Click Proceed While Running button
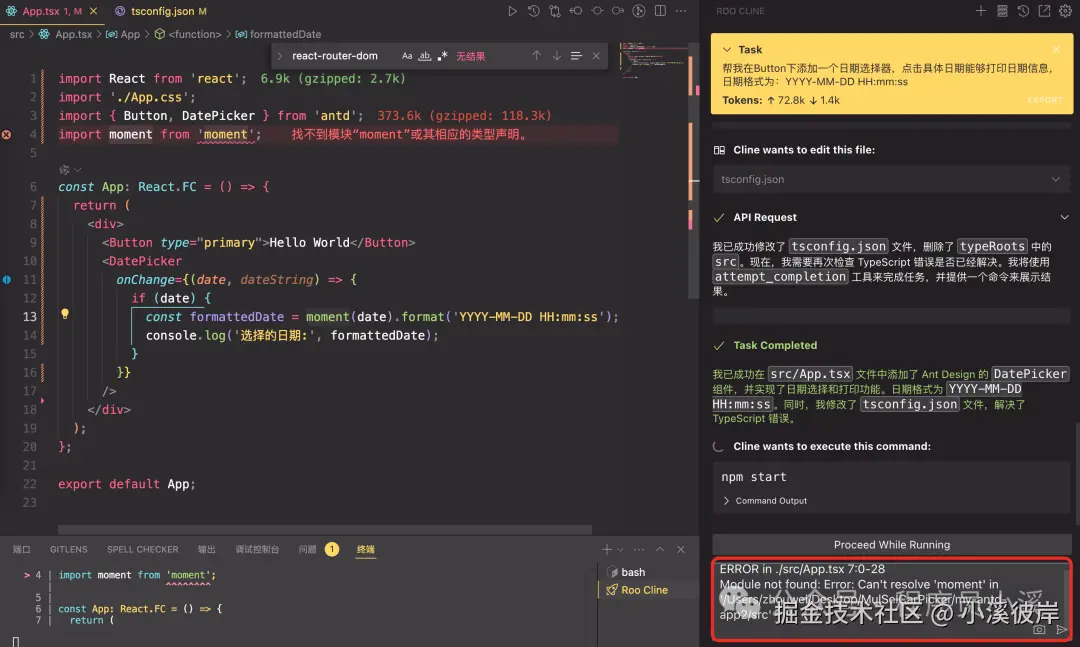The image size is (1080, 647). 892,544
